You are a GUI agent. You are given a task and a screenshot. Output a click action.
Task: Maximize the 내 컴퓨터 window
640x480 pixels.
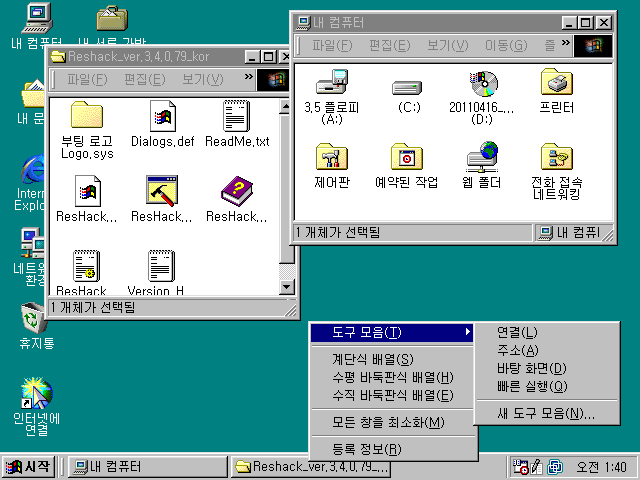click(x=586, y=22)
